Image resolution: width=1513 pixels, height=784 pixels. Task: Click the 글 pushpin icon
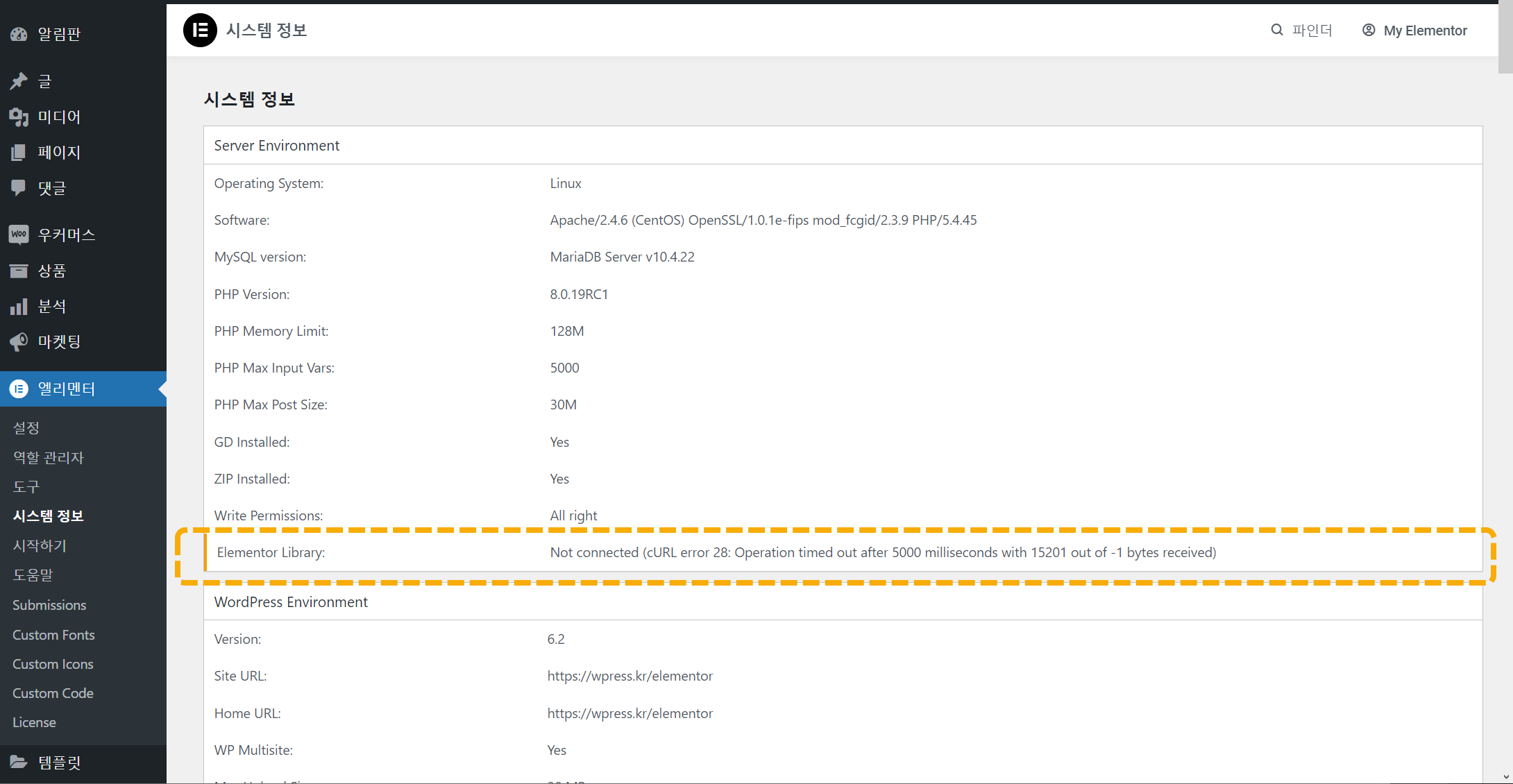pos(19,81)
